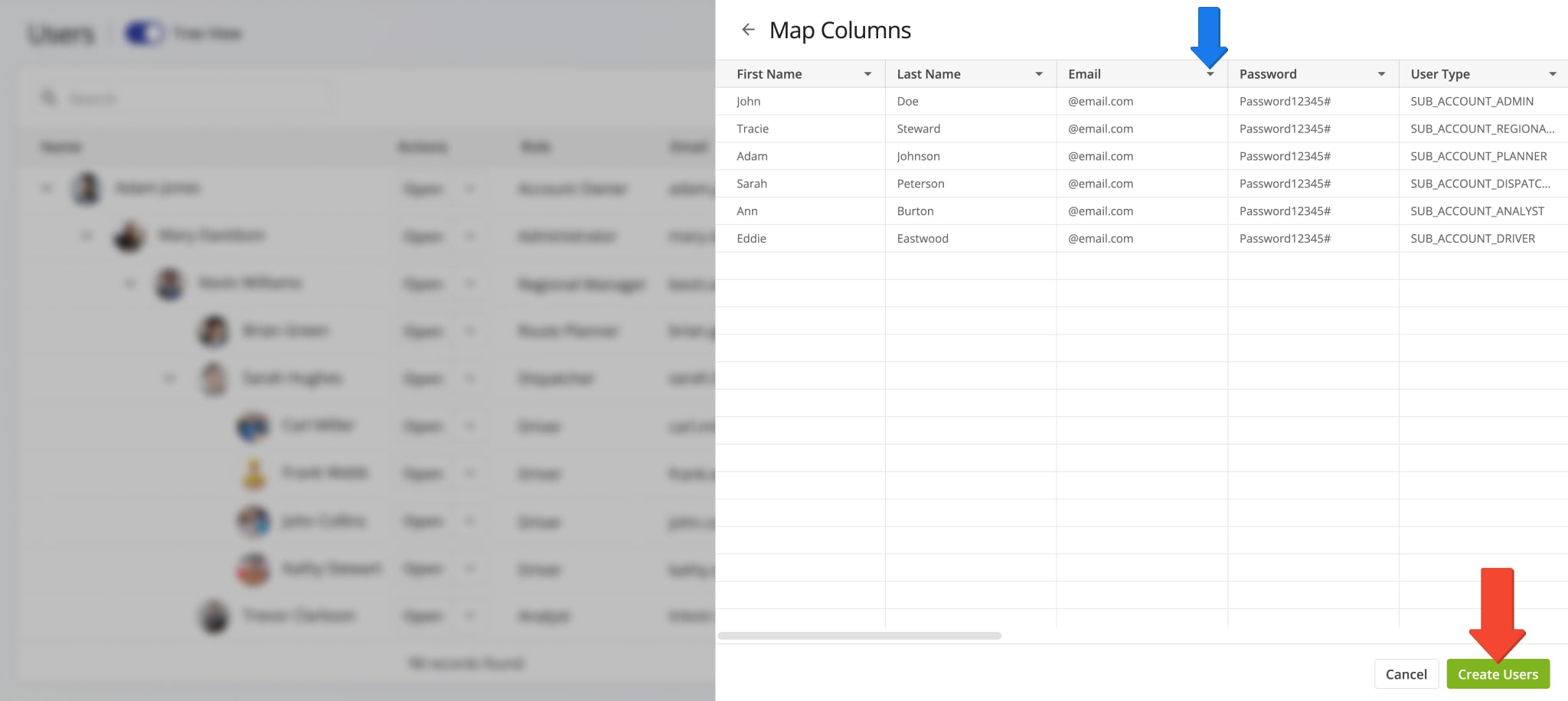Click the SUB_ACCOUNT_PLANNER user type cell
Viewport: 1568px width, 701px height.
1484,156
